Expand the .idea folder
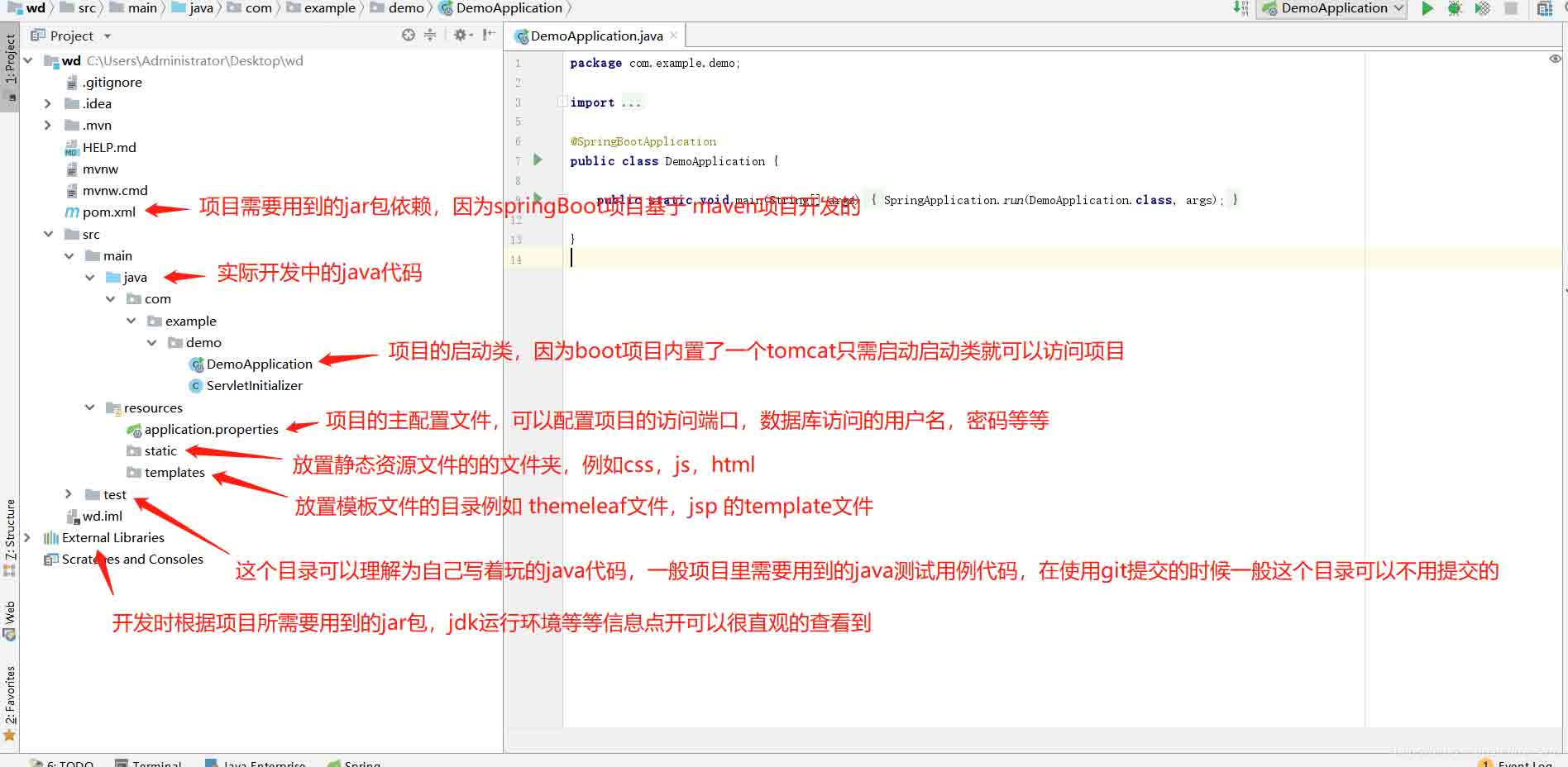Viewport: 1568px width, 767px height. point(48,103)
